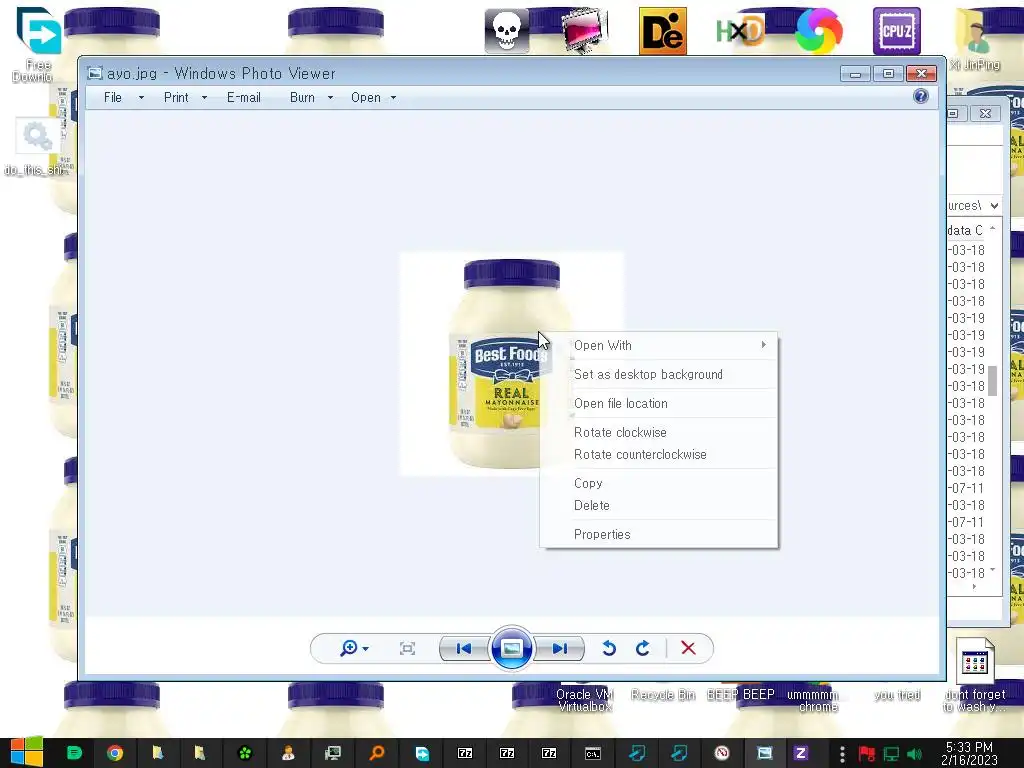Viewport: 1024px width, 768px height.
Task: Open the doctor person taskbar icon
Action: tap(288, 753)
